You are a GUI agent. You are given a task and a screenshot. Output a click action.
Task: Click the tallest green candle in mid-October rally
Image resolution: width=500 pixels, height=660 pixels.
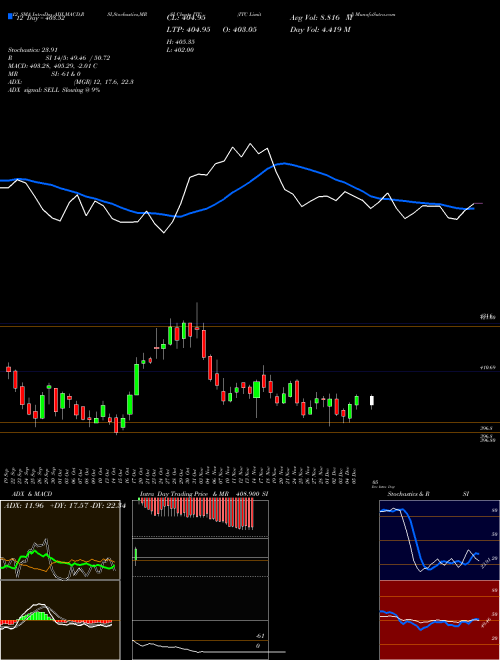pyautogui.click(x=136, y=379)
